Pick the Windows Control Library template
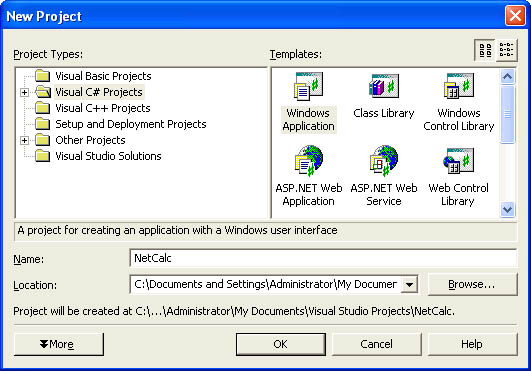 click(459, 103)
